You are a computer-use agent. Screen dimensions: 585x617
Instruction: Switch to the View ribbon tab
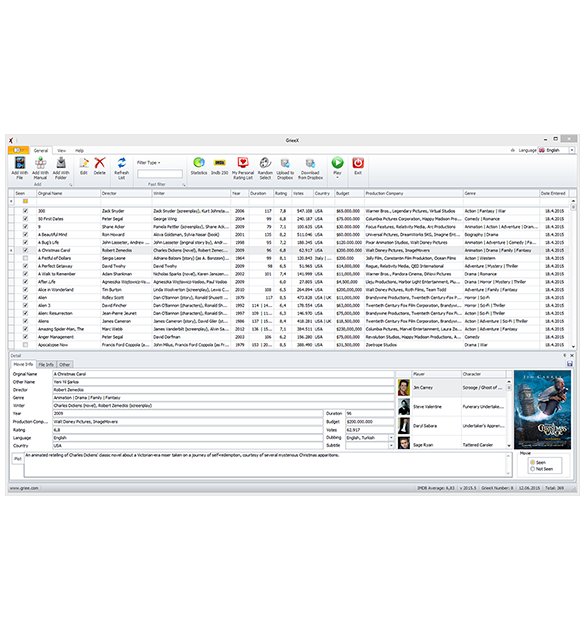[x=61, y=150]
